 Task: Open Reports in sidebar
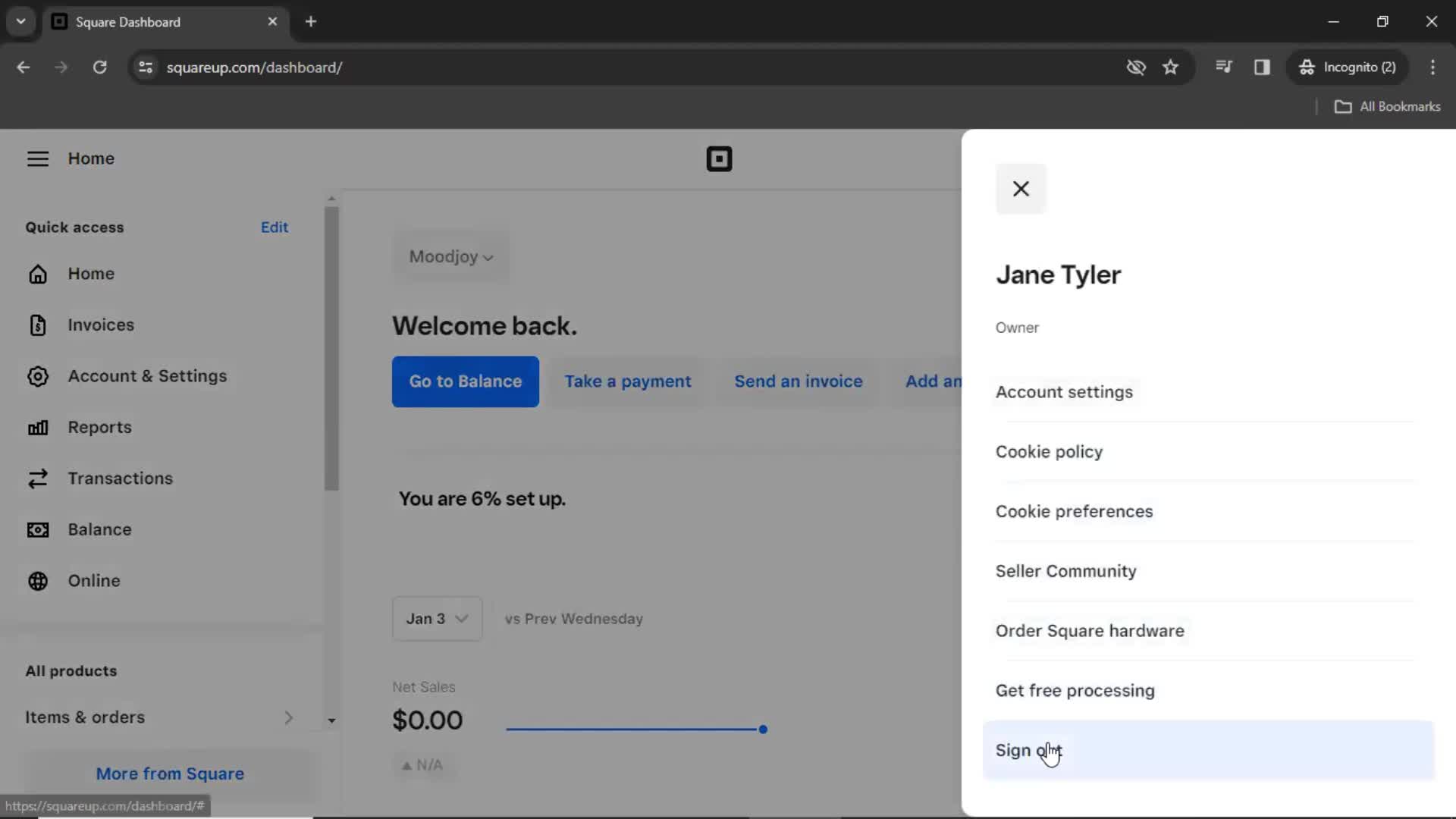click(99, 428)
